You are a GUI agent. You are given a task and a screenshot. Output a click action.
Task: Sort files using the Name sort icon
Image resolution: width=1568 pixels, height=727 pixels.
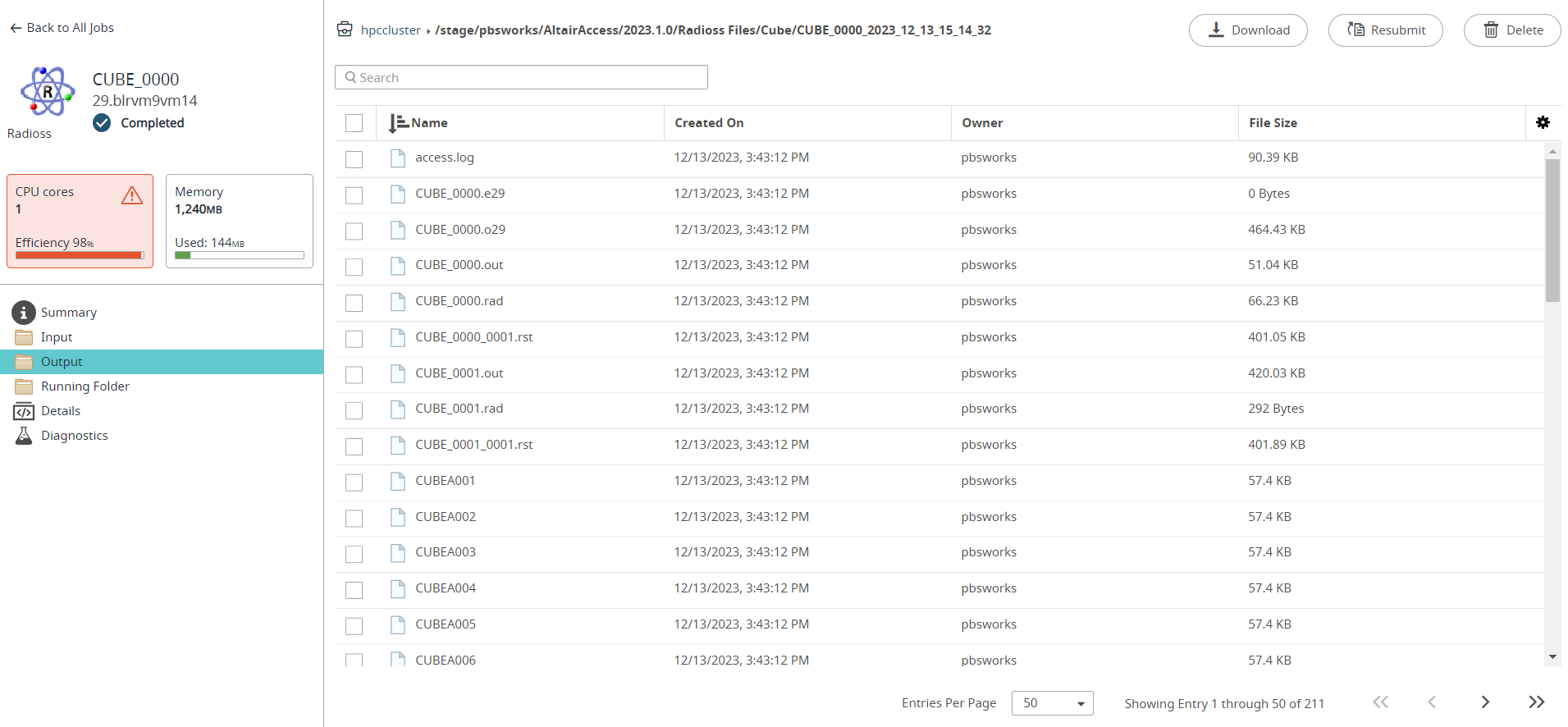tap(398, 123)
